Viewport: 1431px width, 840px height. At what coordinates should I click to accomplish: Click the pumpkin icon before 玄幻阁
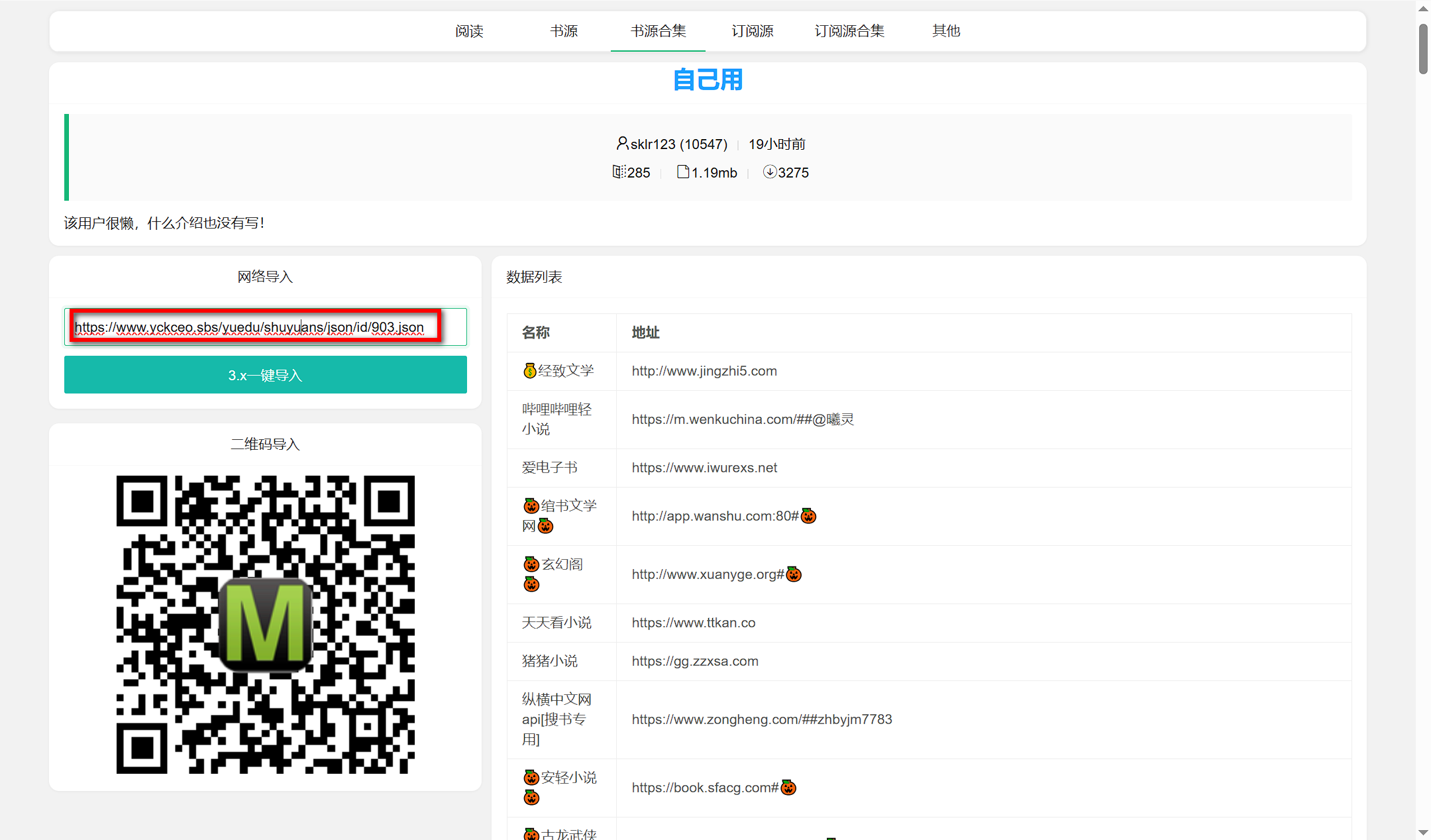point(531,564)
